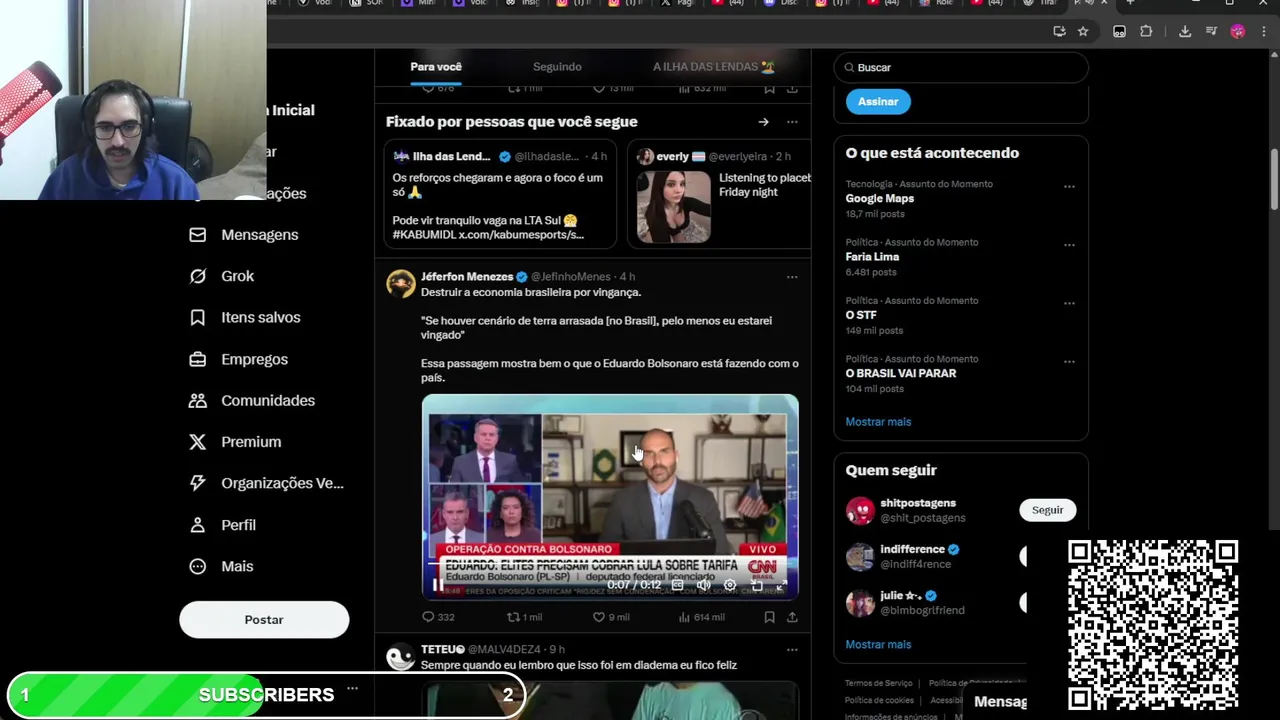The height and width of the screenshot is (720, 1280).
Task: Open more options on TETEU post
Action: tap(792, 650)
